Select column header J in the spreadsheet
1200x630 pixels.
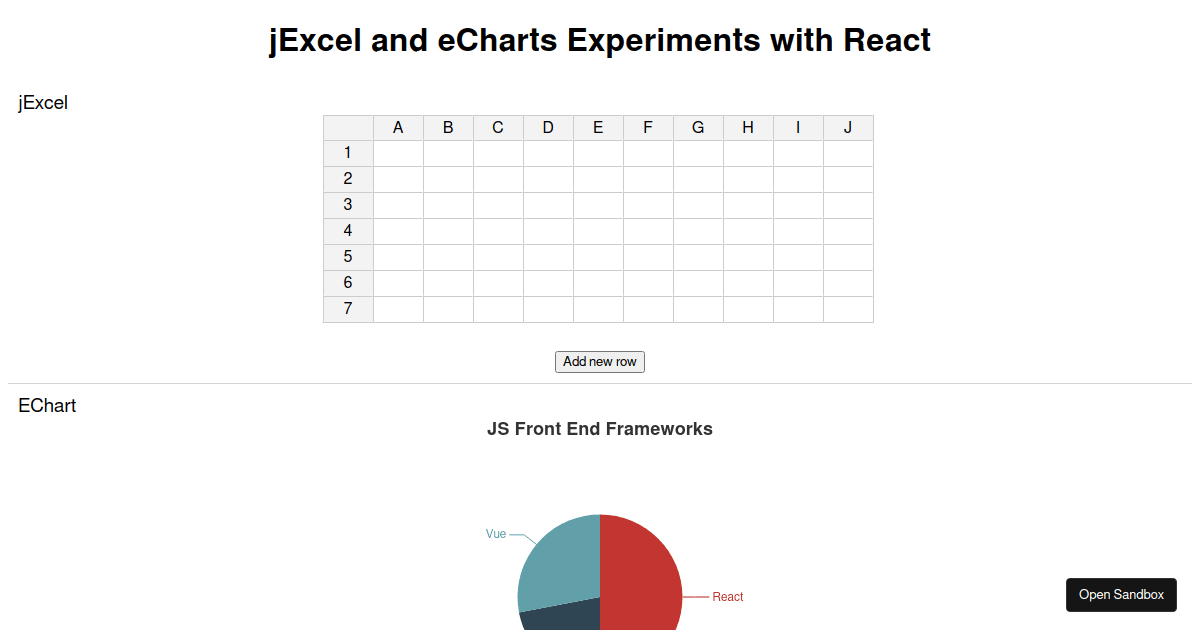pyautogui.click(x=847, y=127)
